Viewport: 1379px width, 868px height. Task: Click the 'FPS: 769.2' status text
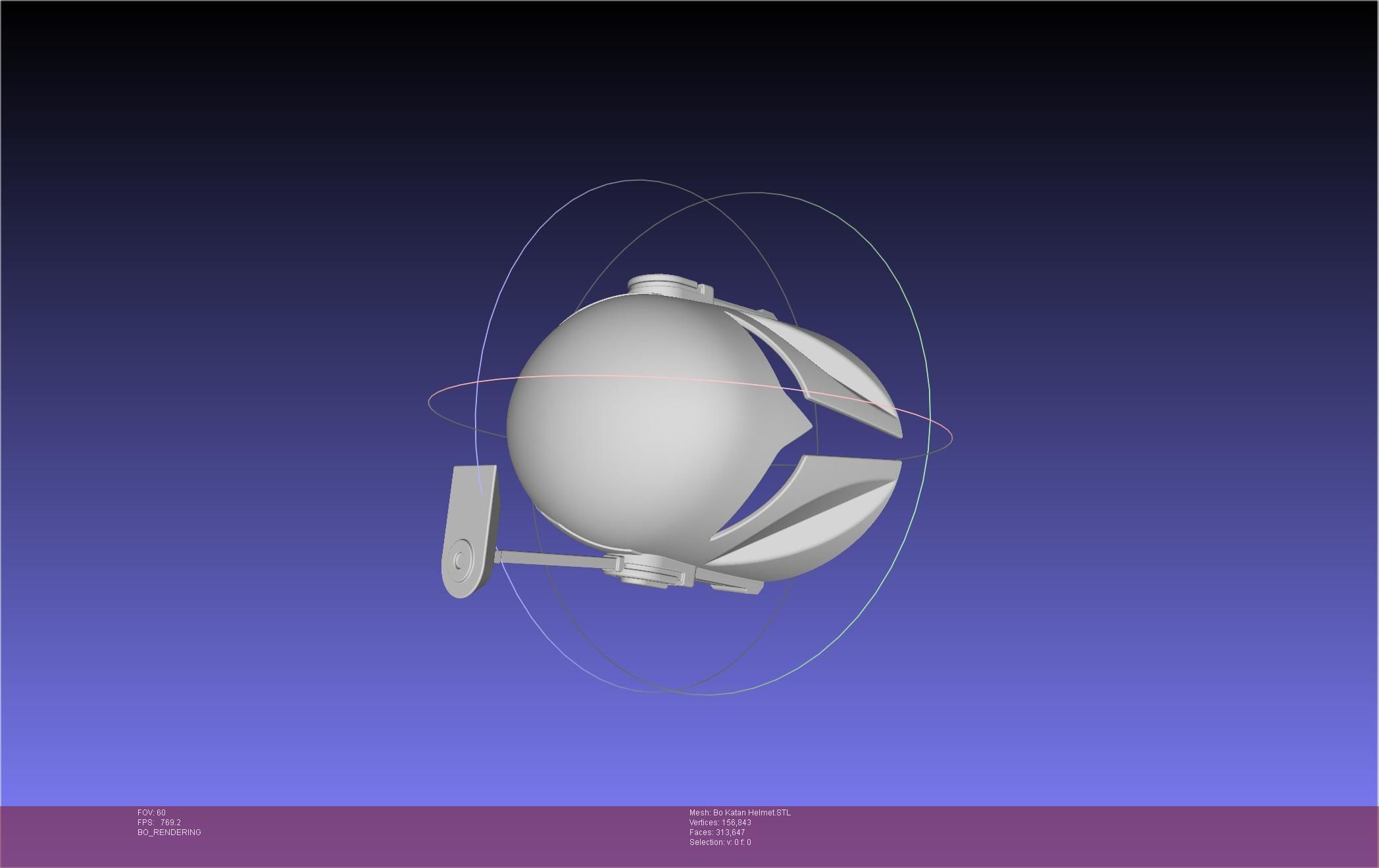click(159, 823)
